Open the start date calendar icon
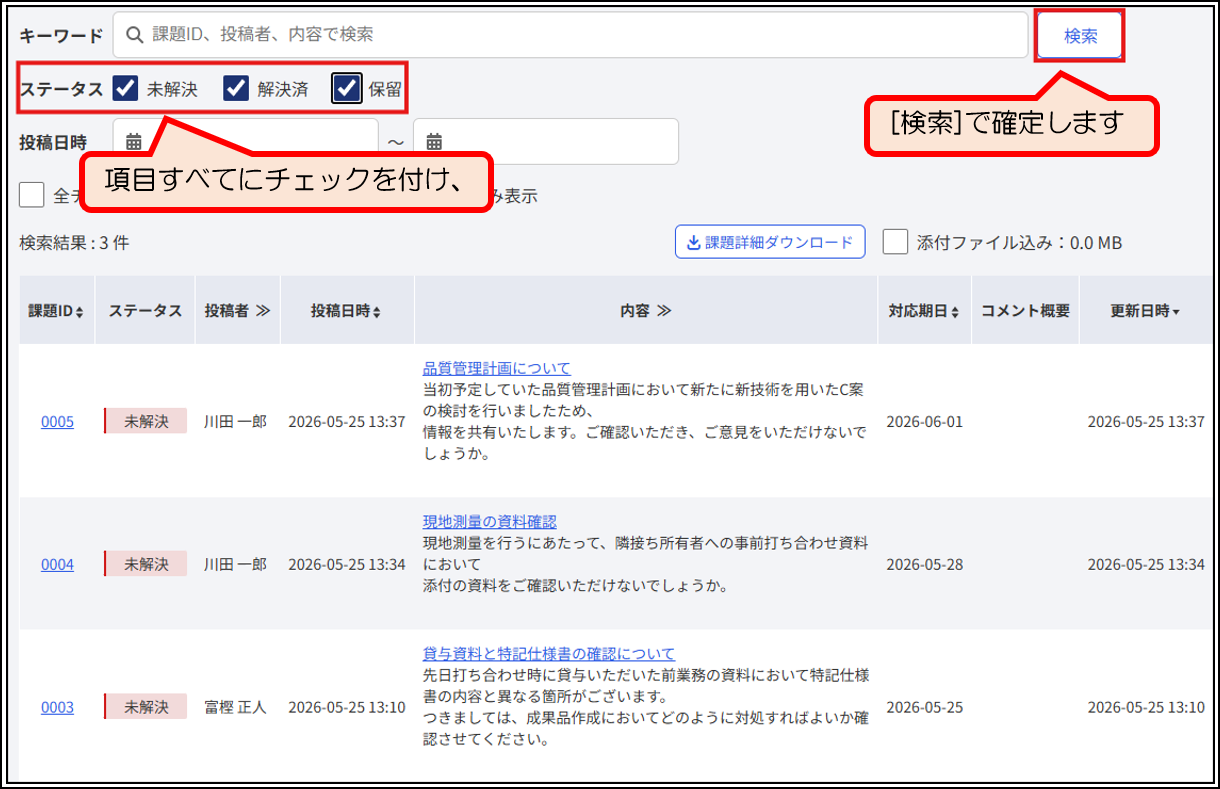1220x789 pixels. click(x=134, y=142)
